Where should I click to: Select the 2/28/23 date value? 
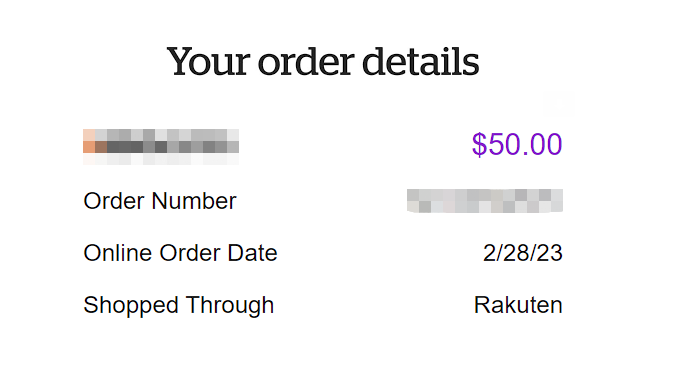tap(522, 253)
